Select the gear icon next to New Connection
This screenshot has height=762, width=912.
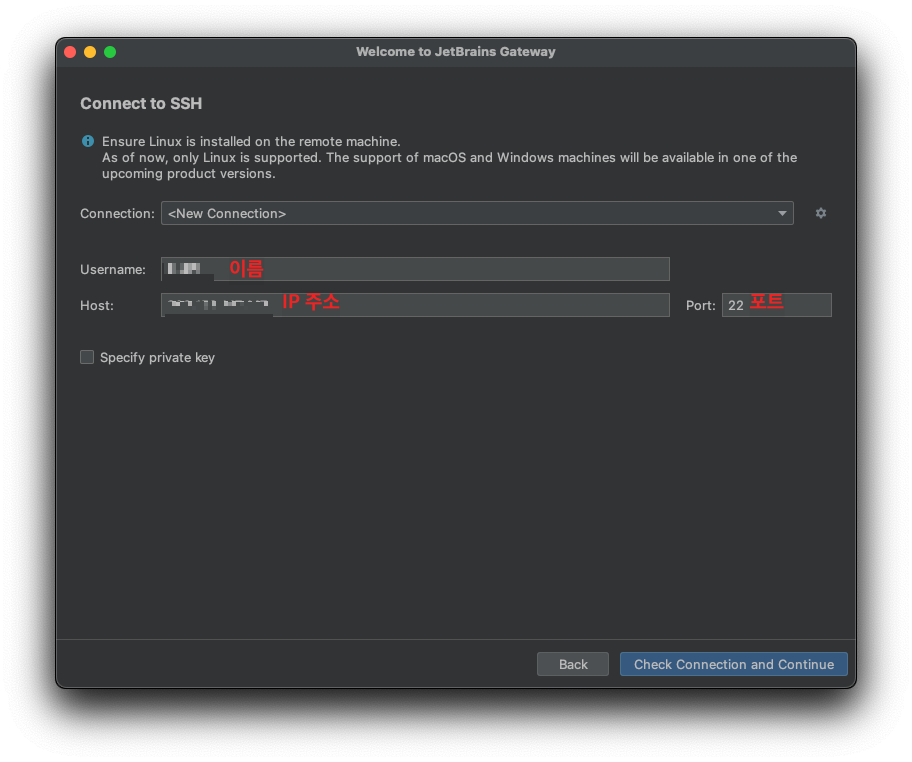[820, 213]
